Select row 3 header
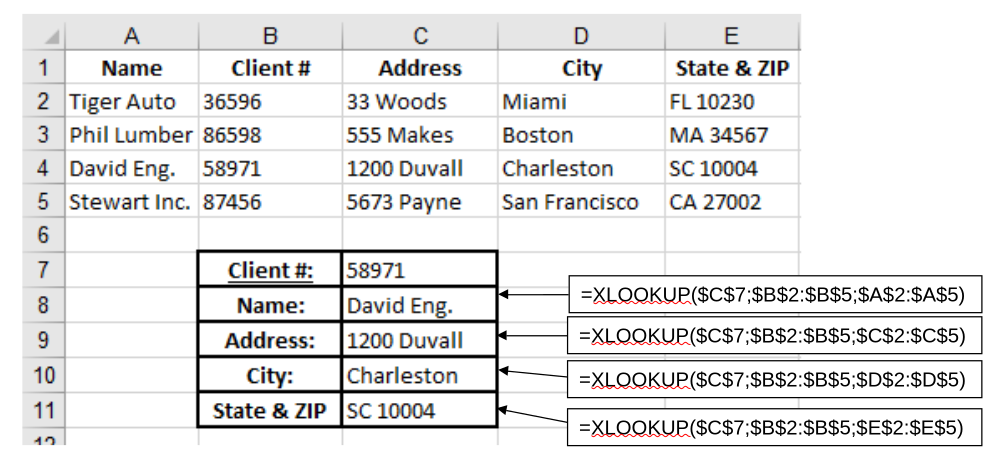1000x463 pixels. (43, 135)
